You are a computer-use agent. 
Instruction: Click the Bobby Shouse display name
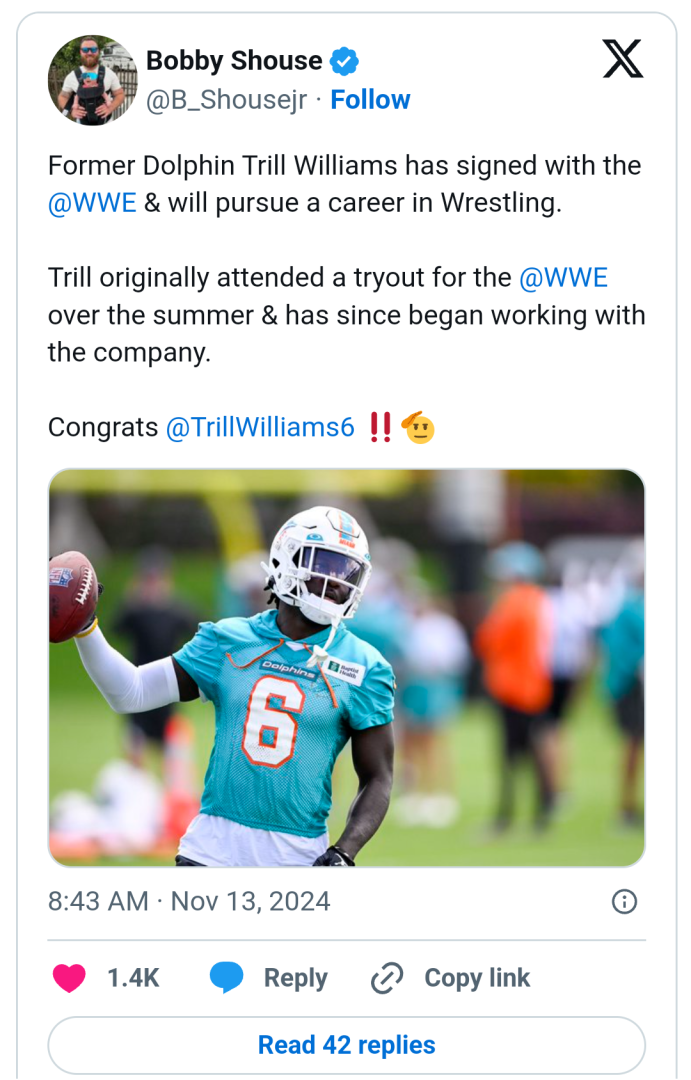click(x=234, y=61)
